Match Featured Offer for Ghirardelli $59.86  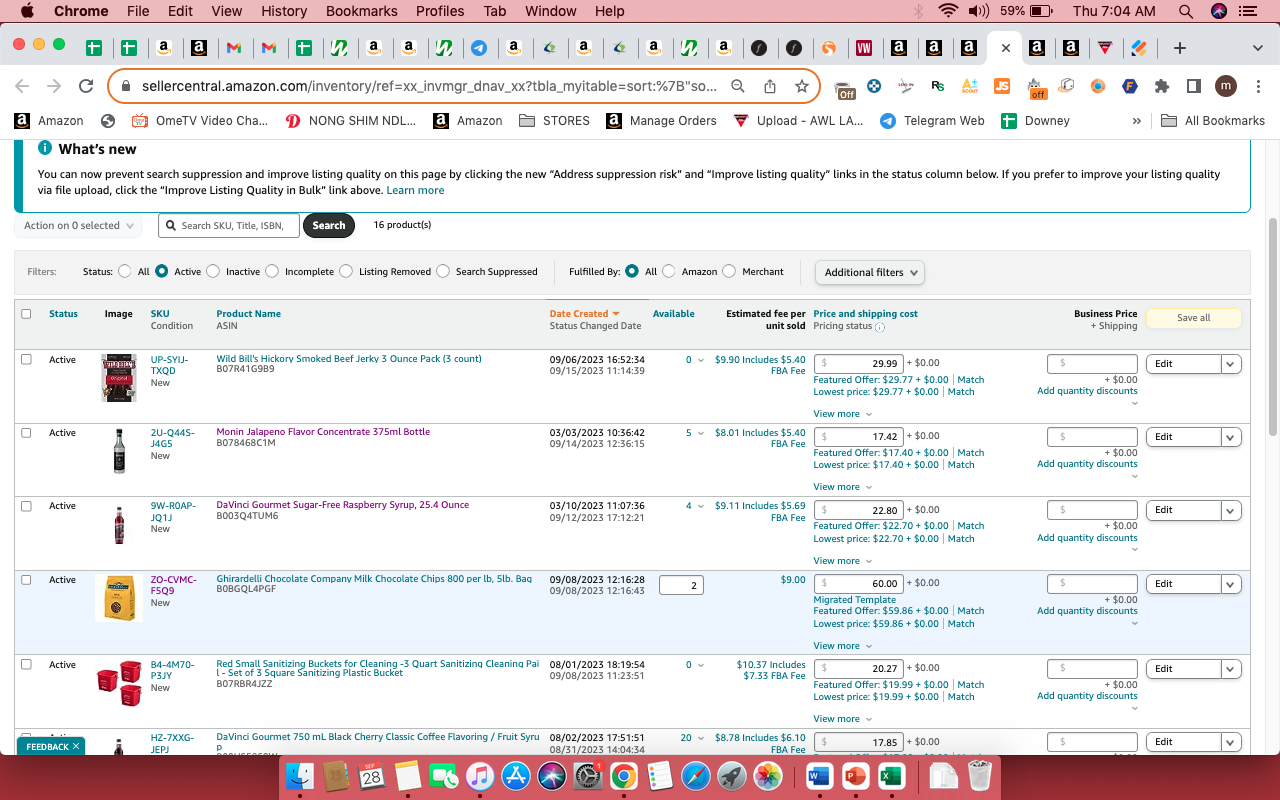(x=971, y=611)
